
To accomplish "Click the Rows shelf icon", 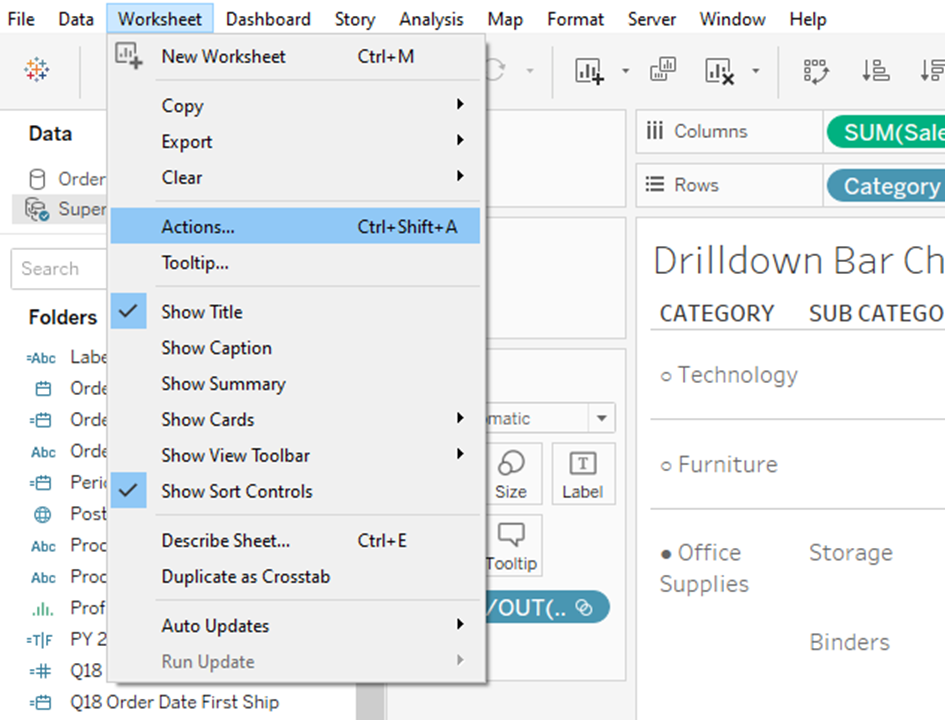I will pos(655,184).
